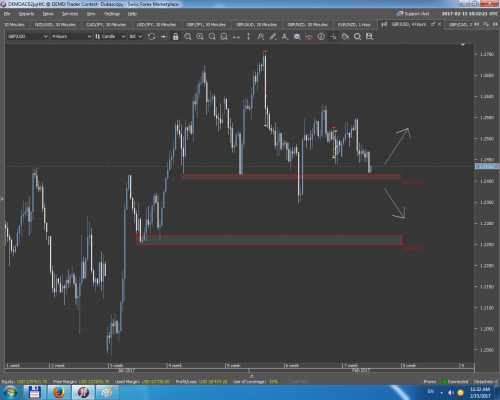Open the Candle chart type dropdown

coord(110,36)
